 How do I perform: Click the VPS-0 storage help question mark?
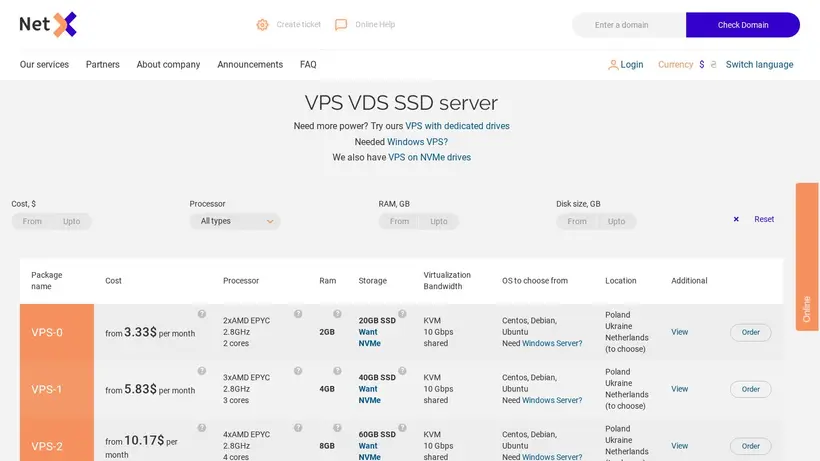tap(402, 314)
